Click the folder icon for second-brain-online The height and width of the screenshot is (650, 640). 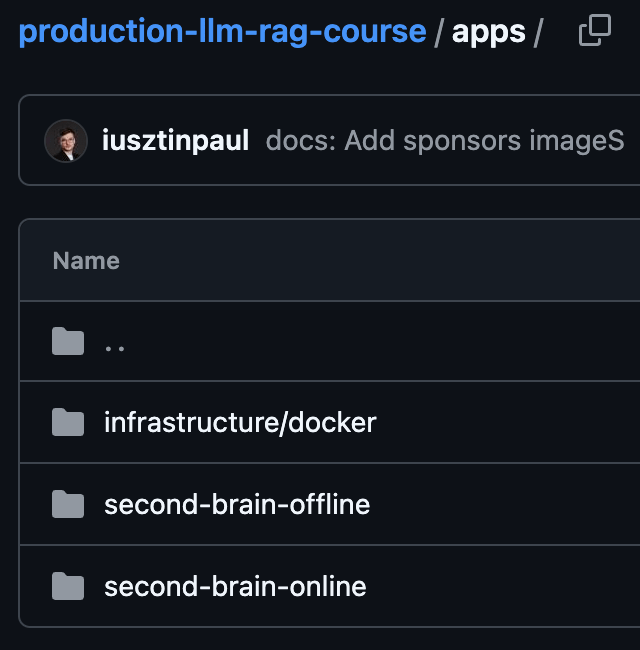tap(68, 586)
